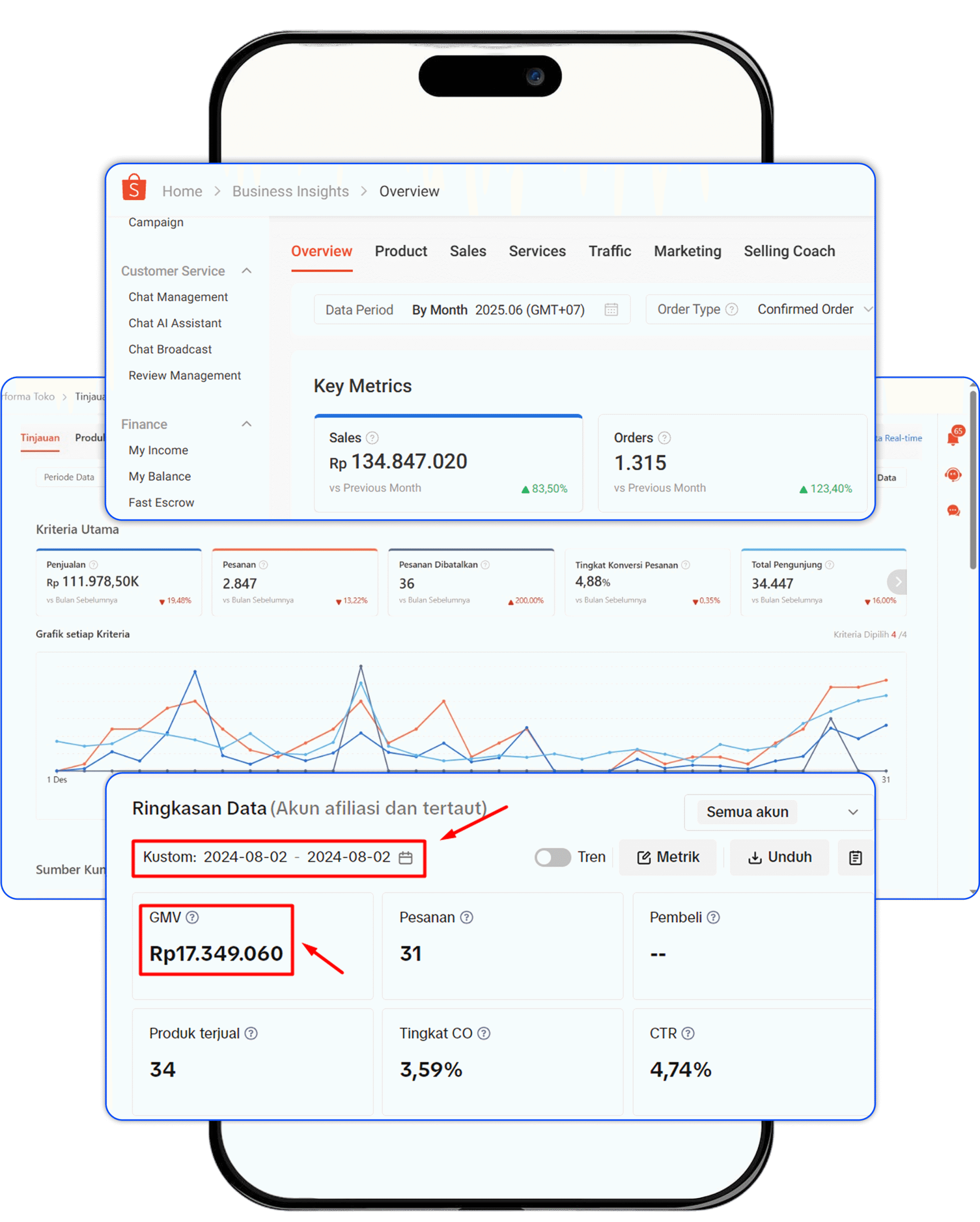Click the Shopee logo icon
Viewport: 980px width, 1222px height.
[x=134, y=188]
